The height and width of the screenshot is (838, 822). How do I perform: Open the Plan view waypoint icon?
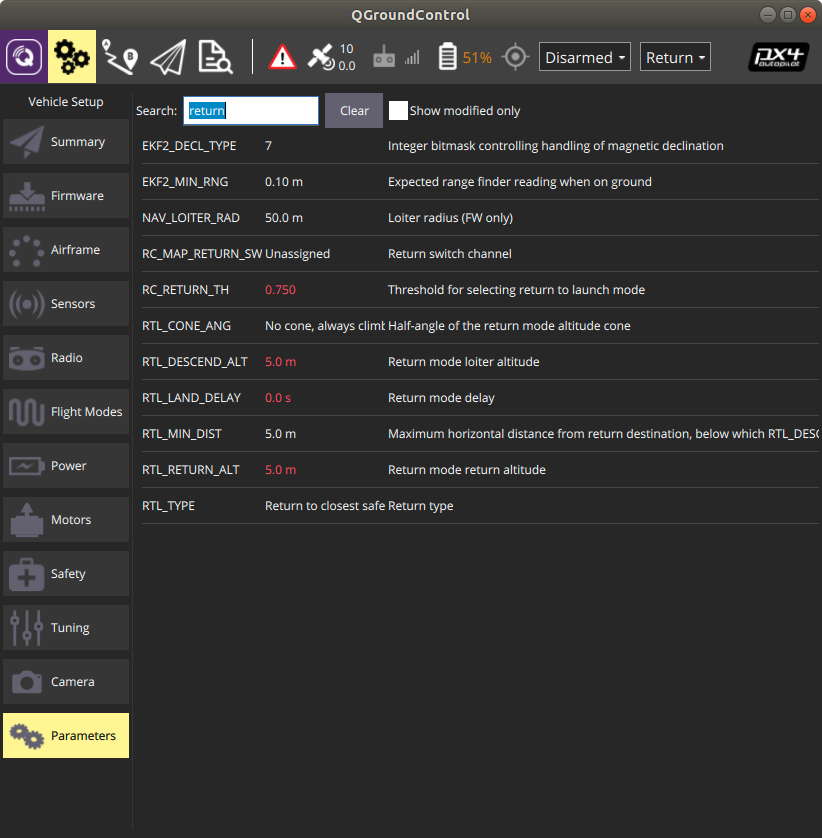(x=120, y=56)
